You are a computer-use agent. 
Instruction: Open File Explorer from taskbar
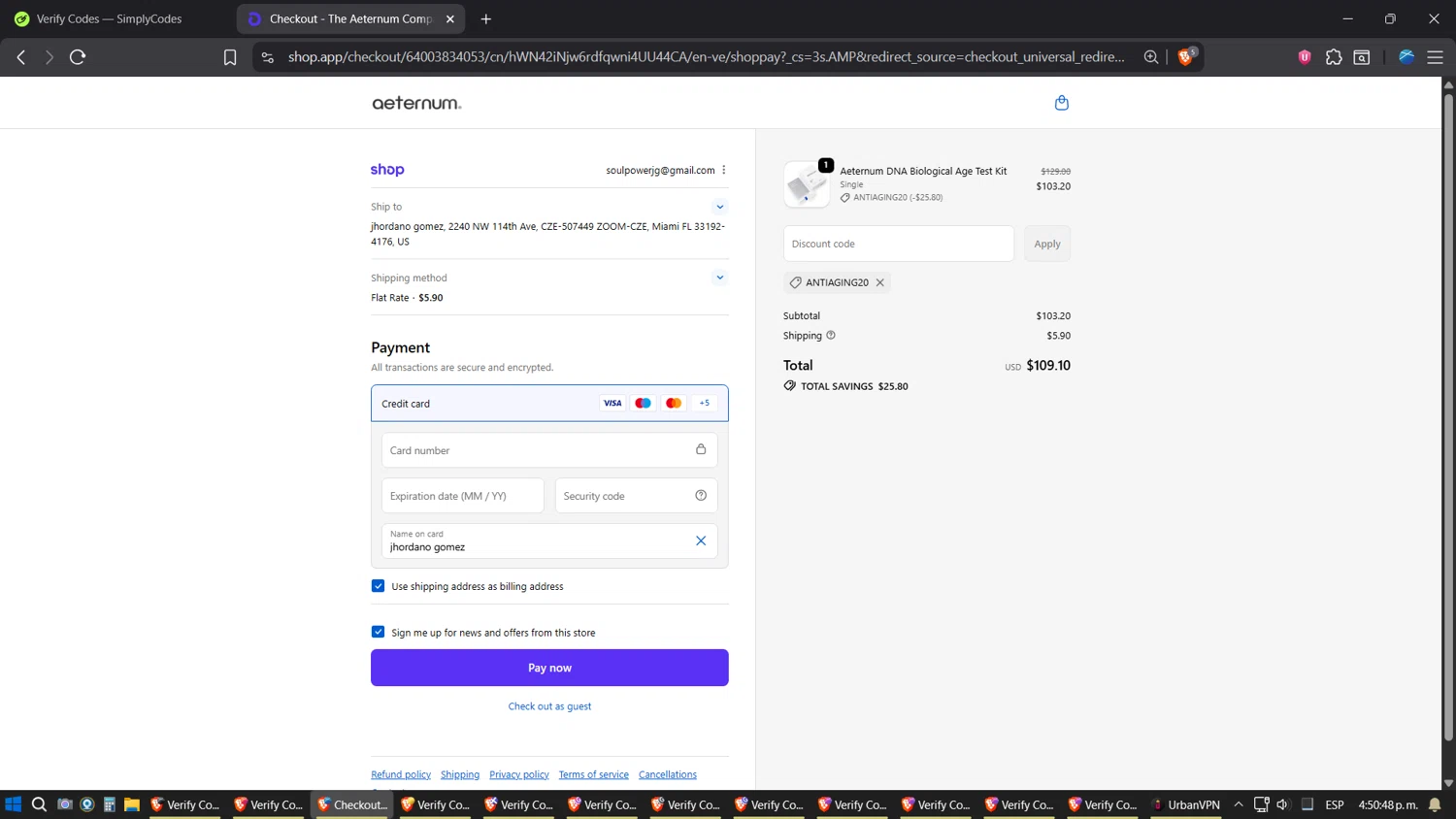tap(132, 804)
